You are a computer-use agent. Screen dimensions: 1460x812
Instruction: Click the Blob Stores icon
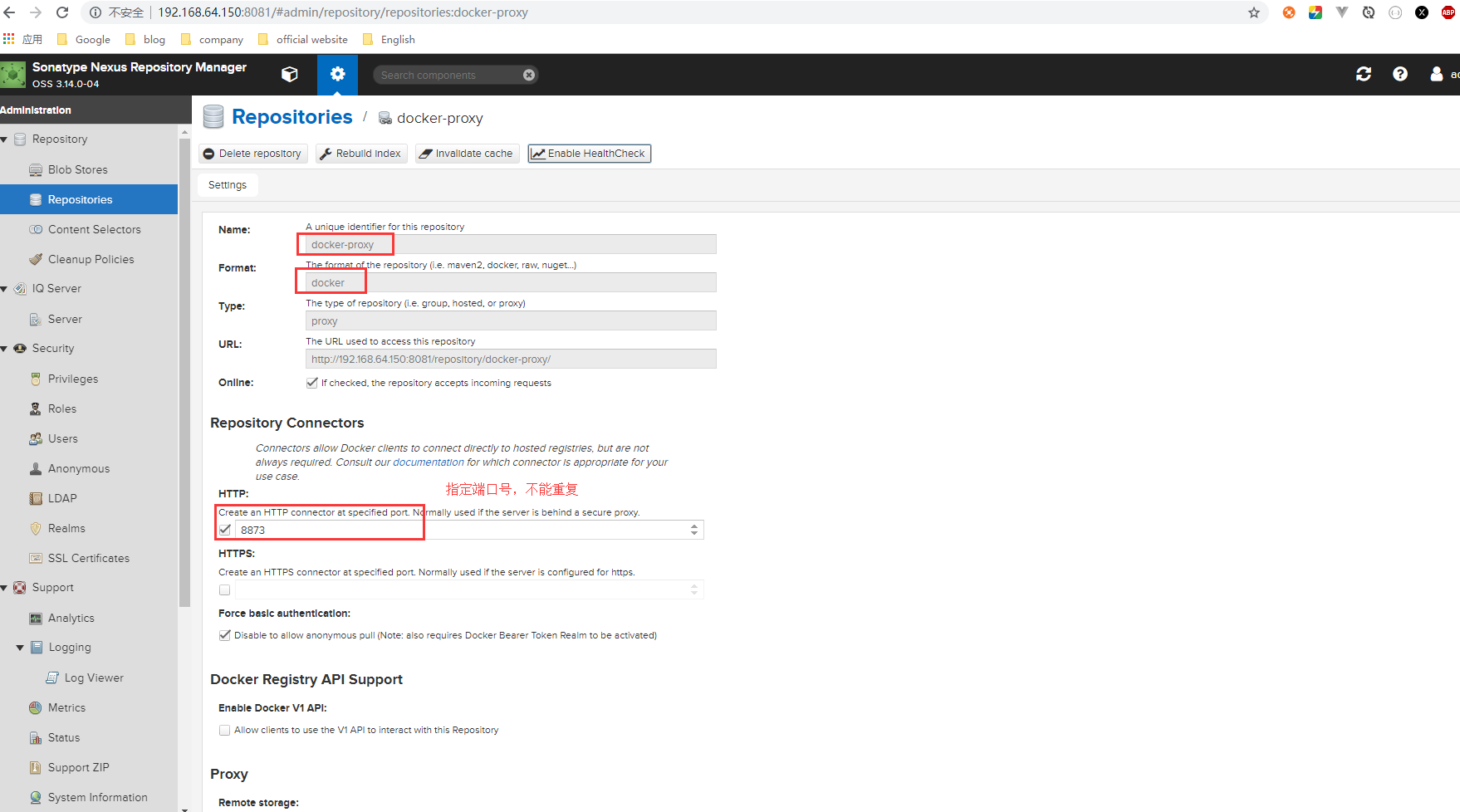(36, 169)
